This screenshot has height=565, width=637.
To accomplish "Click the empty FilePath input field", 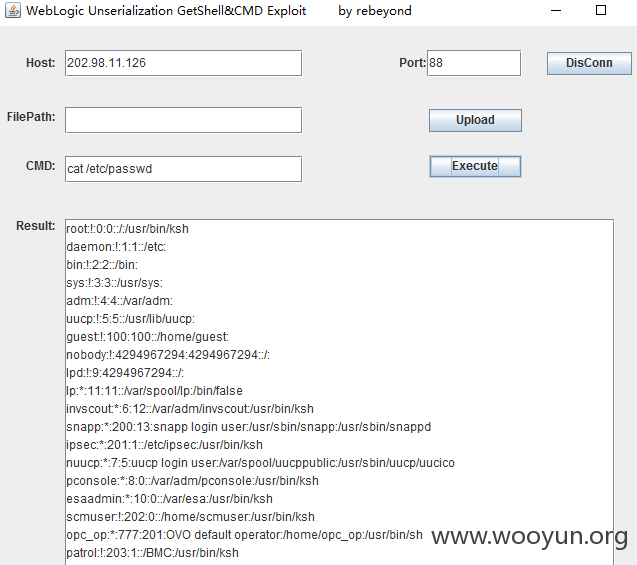I will click(183, 120).
